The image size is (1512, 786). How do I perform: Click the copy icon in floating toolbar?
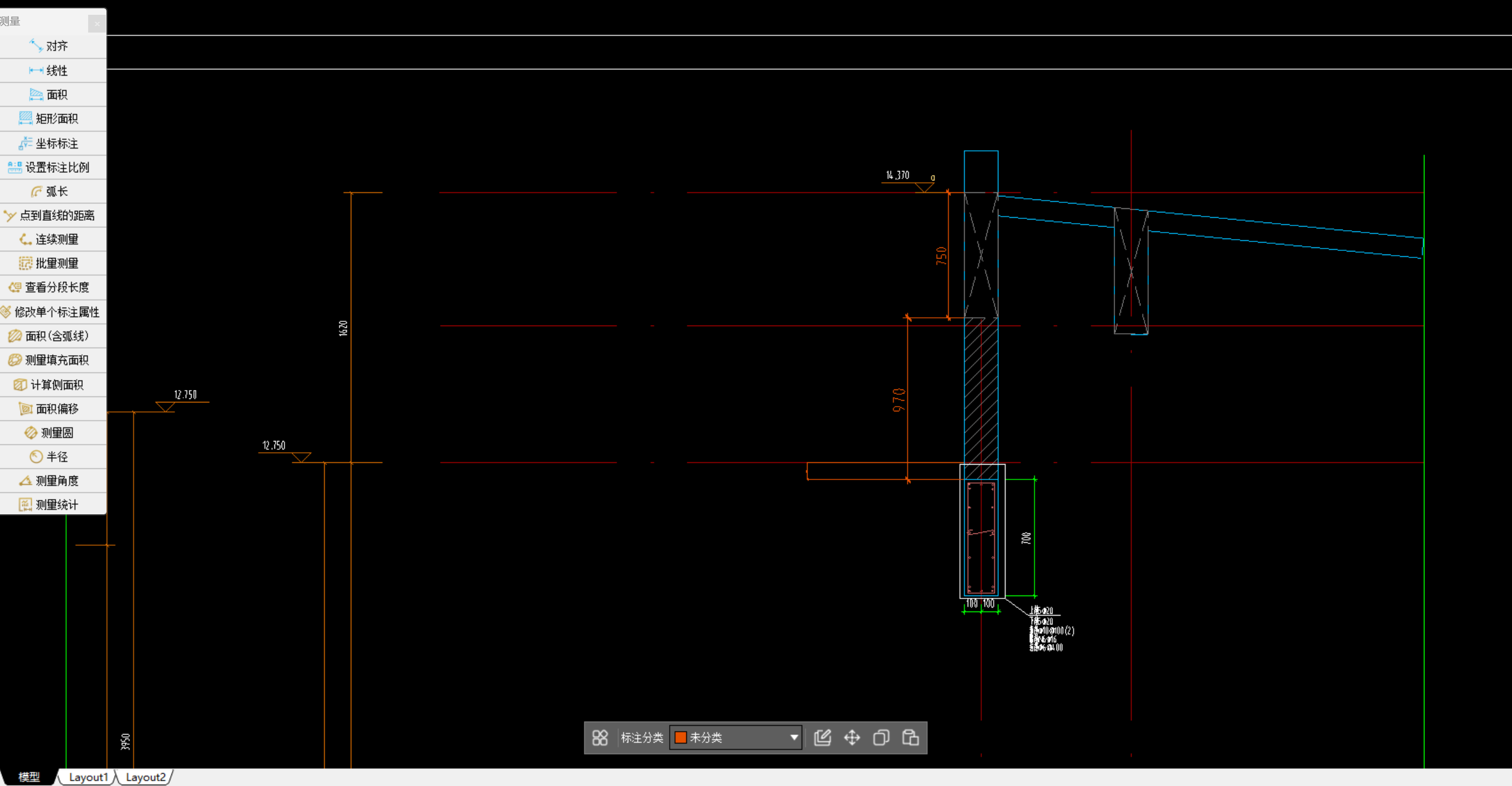pos(881,737)
